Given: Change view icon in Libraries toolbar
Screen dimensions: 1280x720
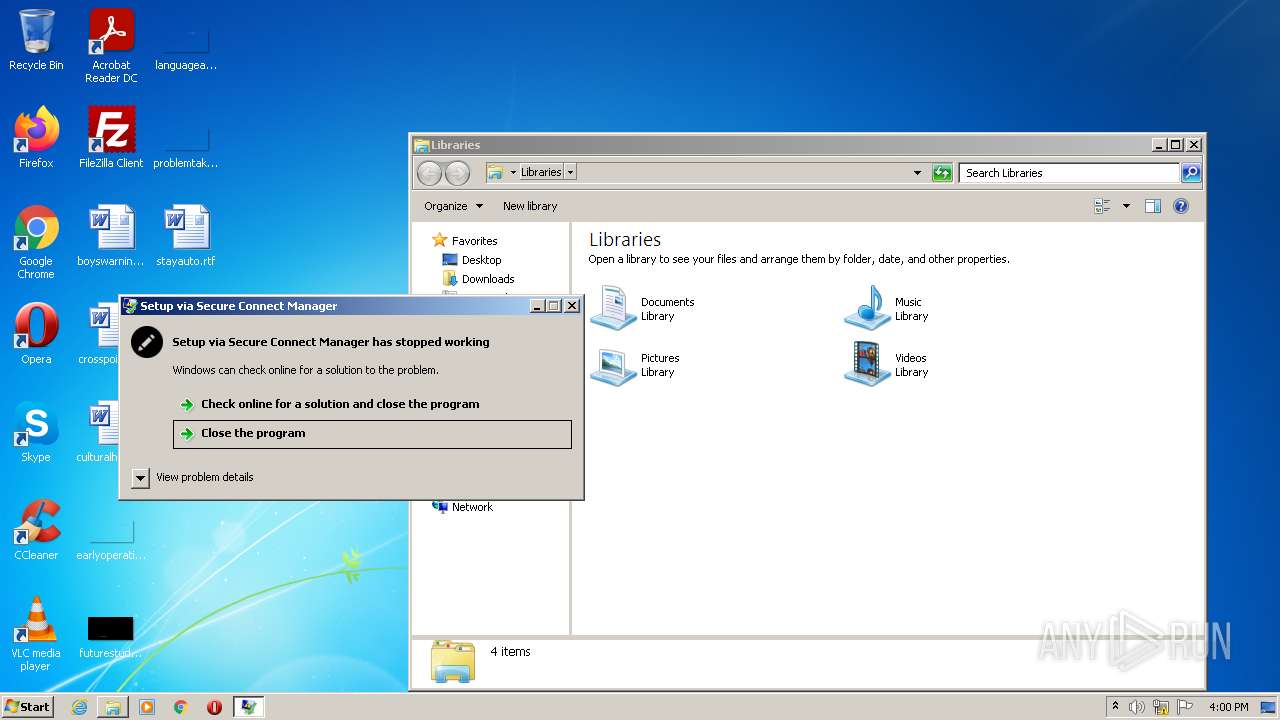Looking at the screenshot, I should click(x=1102, y=206).
